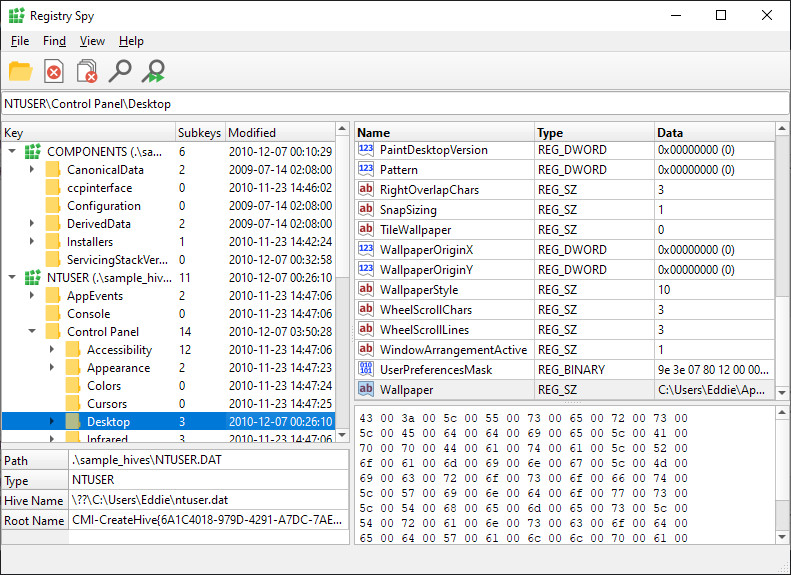Click the NTUSER hive icon

point(33,277)
